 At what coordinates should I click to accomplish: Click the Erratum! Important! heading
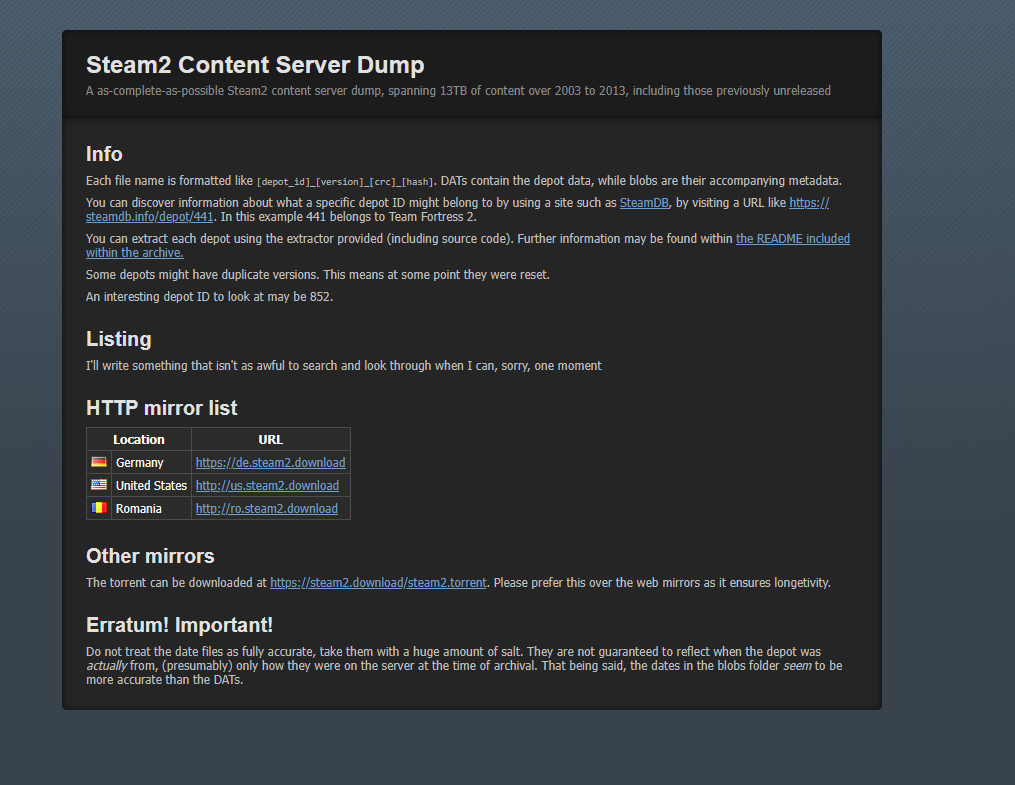[179, 625]
